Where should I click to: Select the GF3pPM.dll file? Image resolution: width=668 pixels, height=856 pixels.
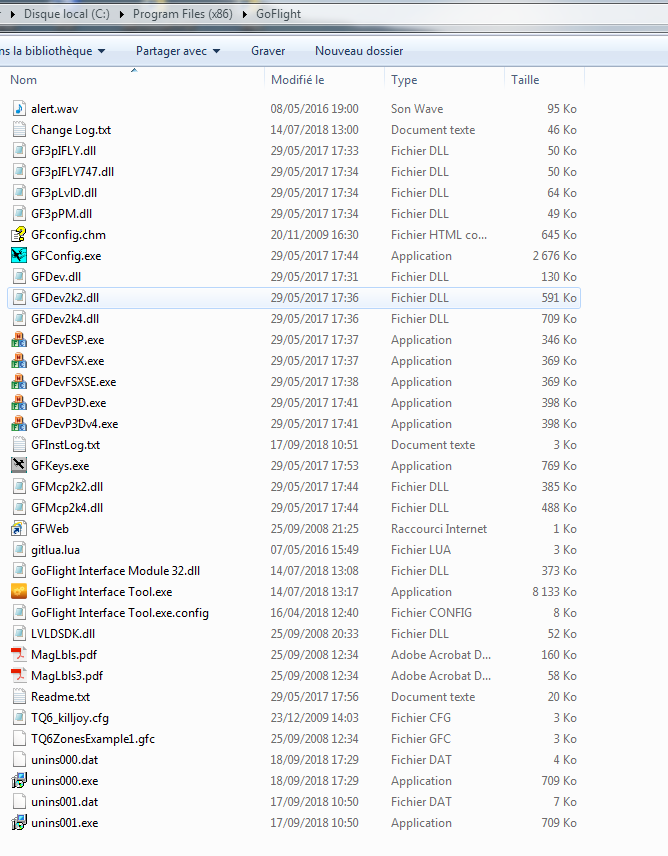point(62,214)
